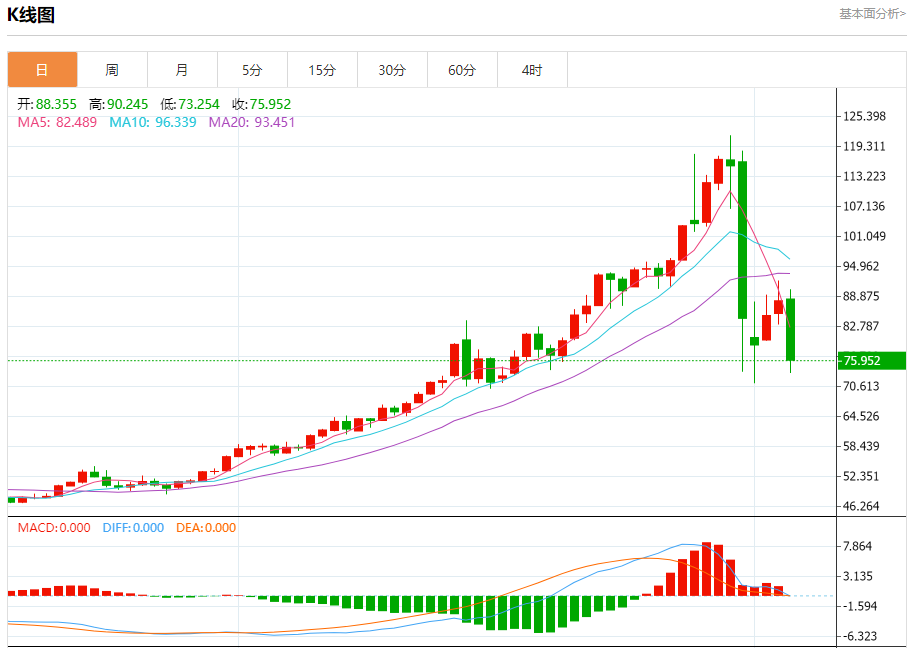
Task: Select the 4时 four-hour tab
Action: 532,70
